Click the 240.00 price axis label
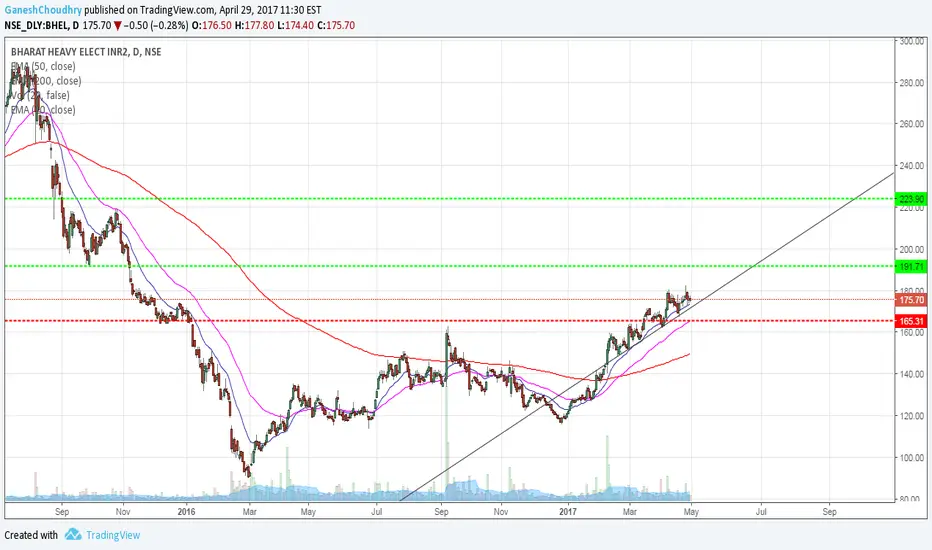 tap(912, 166)
